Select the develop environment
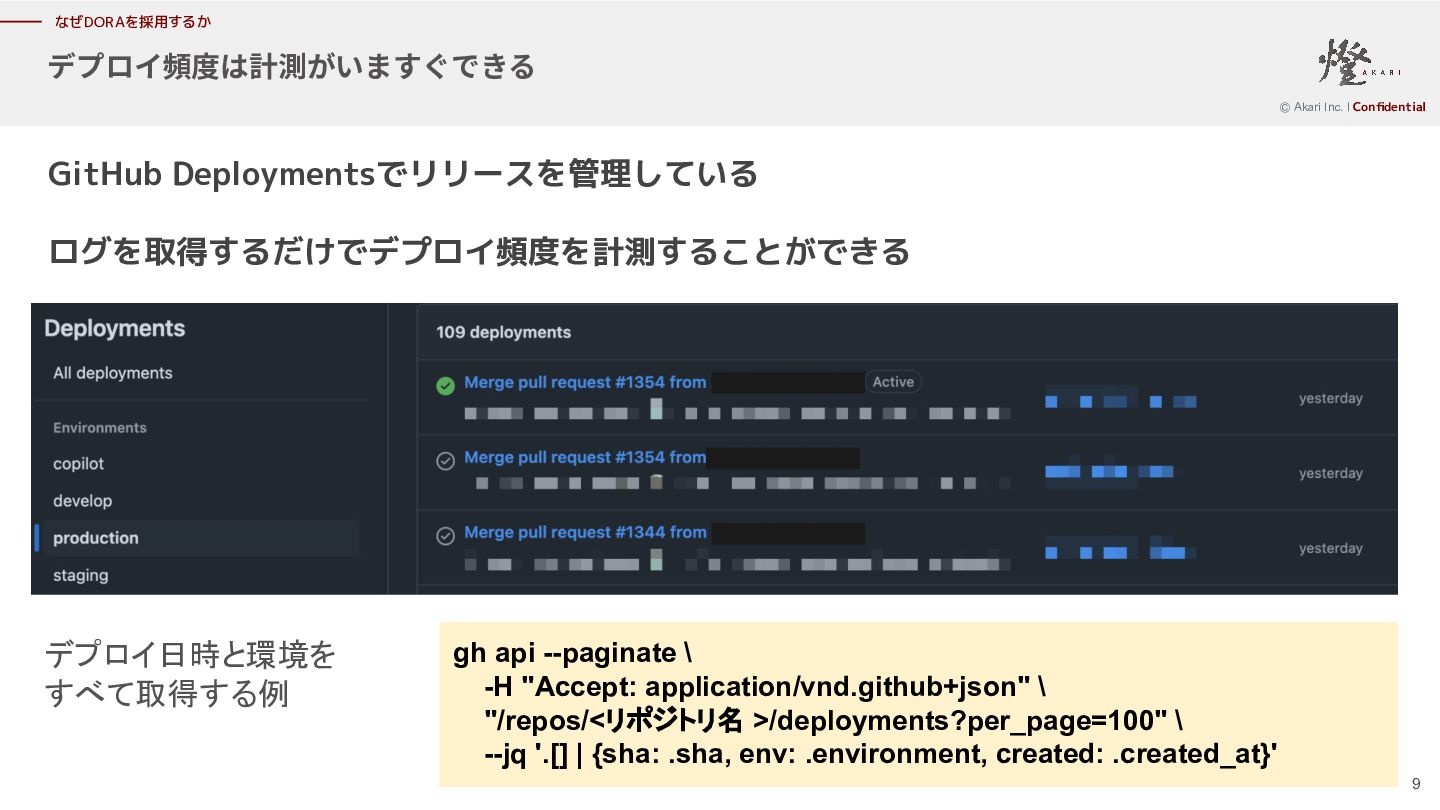Image resolution: width=1440 pixels, height=810 pixels. [x=83, y=501]
